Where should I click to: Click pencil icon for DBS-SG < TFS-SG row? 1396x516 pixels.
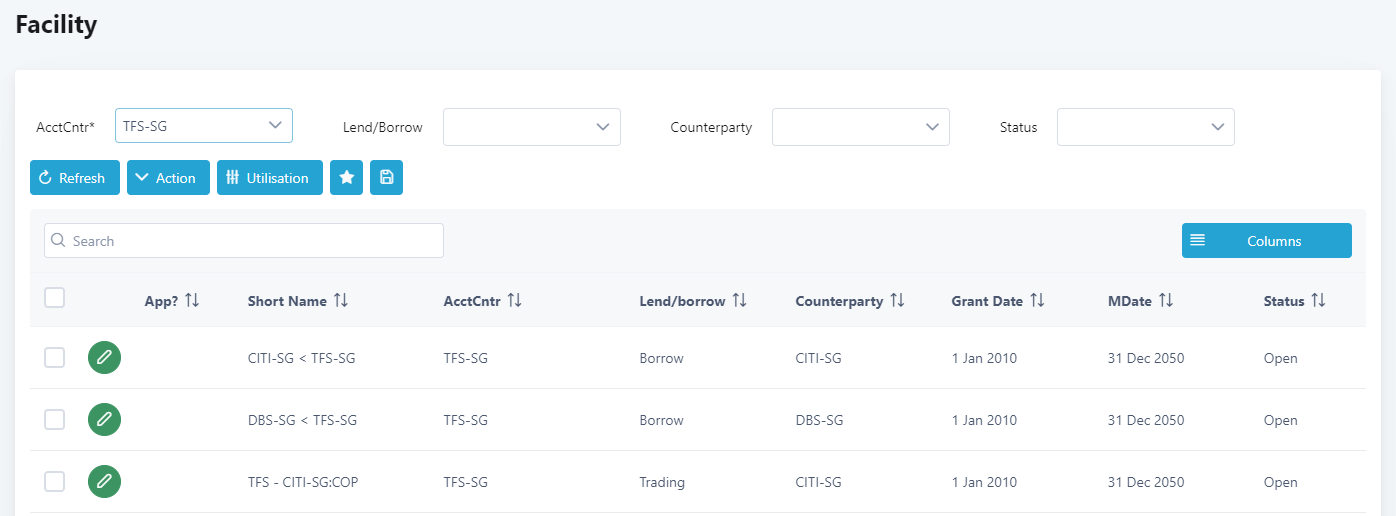click(104, 420)
